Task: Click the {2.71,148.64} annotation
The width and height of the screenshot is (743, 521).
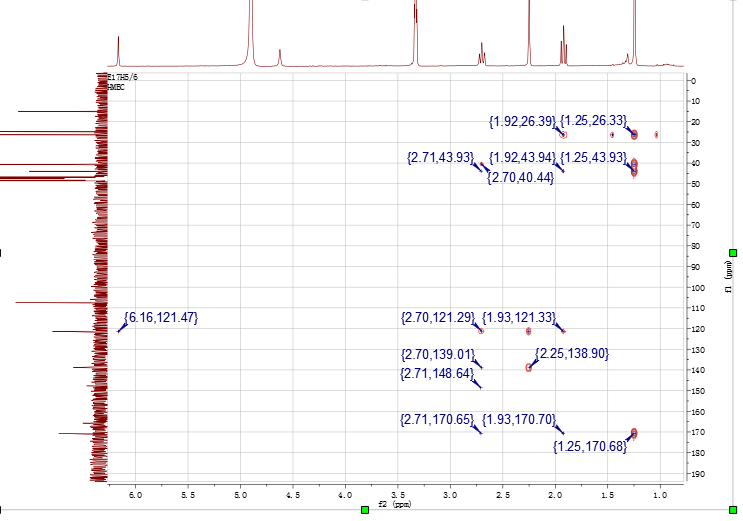Action: (437, 374)
